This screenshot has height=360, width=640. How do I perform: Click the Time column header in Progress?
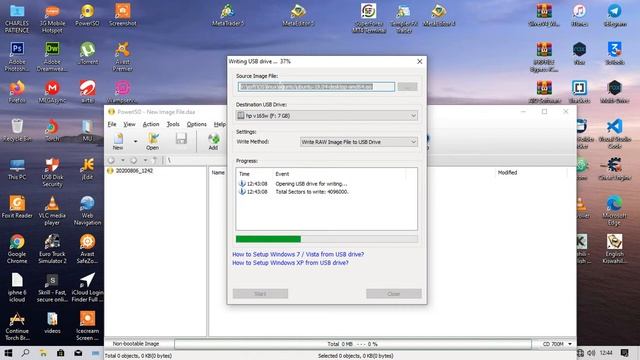[244, 174]
